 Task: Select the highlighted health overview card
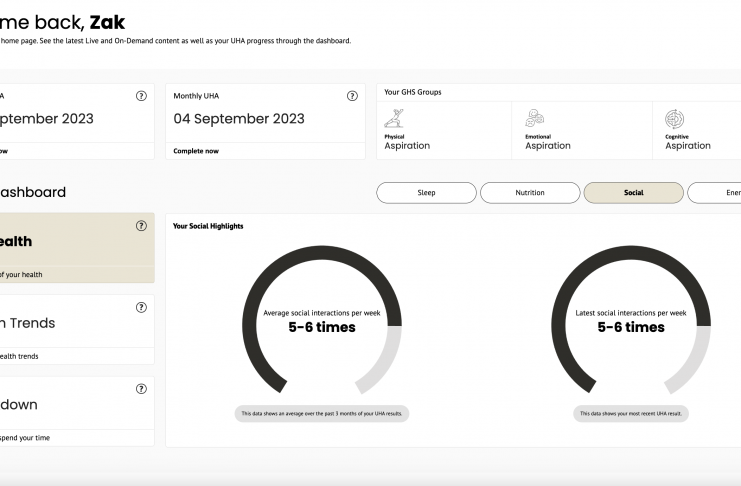(77, 248)
